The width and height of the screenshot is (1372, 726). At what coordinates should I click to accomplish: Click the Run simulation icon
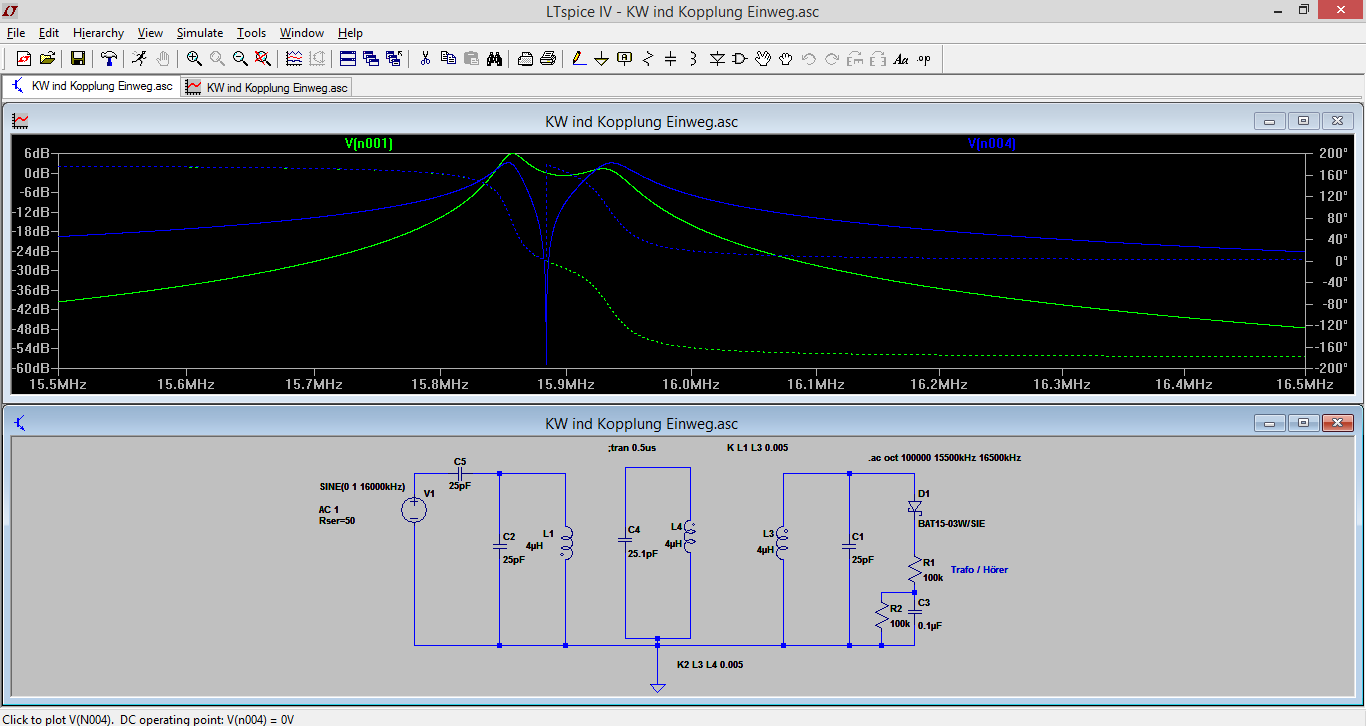[139, 59]
